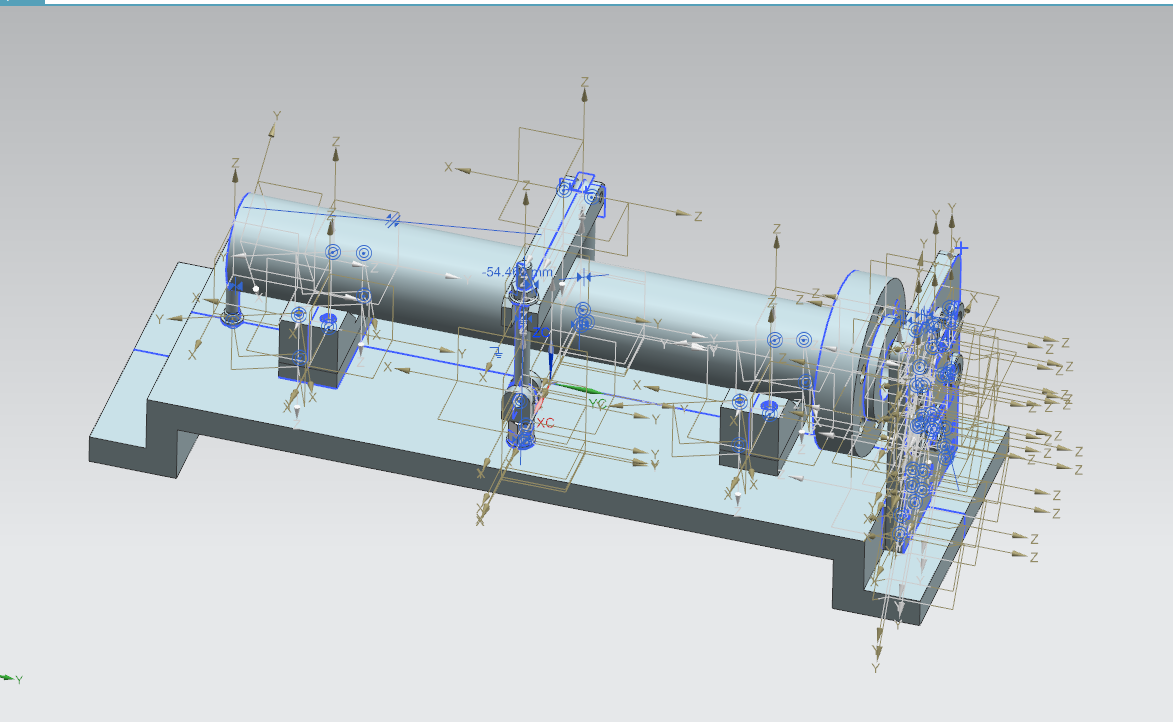Select the left V-block support under cylinder

point(310,350)
